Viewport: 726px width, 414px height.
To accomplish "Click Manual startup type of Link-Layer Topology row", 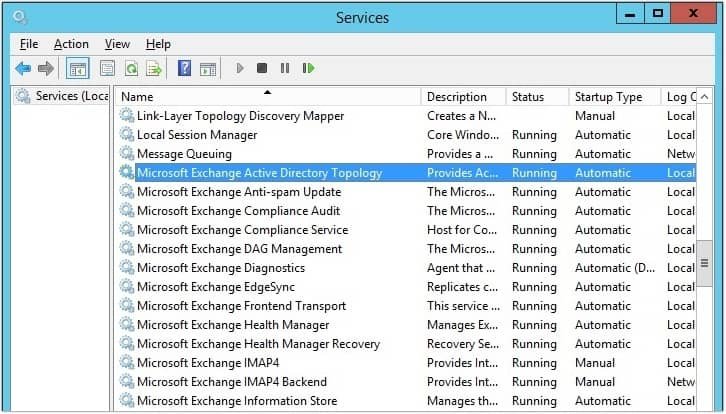I will [595, 116].
